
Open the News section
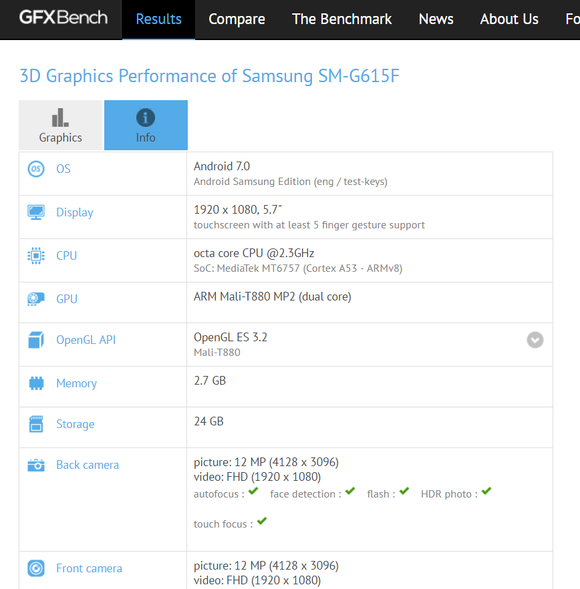436,19
